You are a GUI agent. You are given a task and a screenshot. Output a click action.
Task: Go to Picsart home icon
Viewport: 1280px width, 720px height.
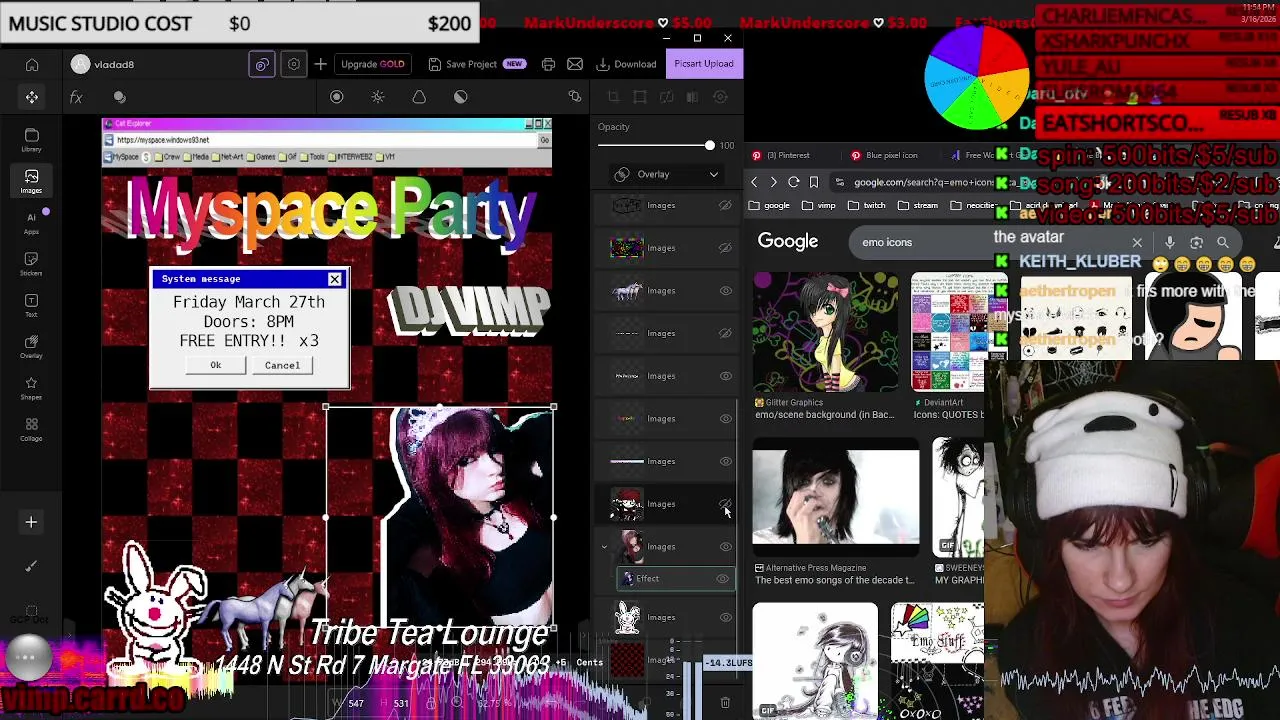tap(32, 65)
